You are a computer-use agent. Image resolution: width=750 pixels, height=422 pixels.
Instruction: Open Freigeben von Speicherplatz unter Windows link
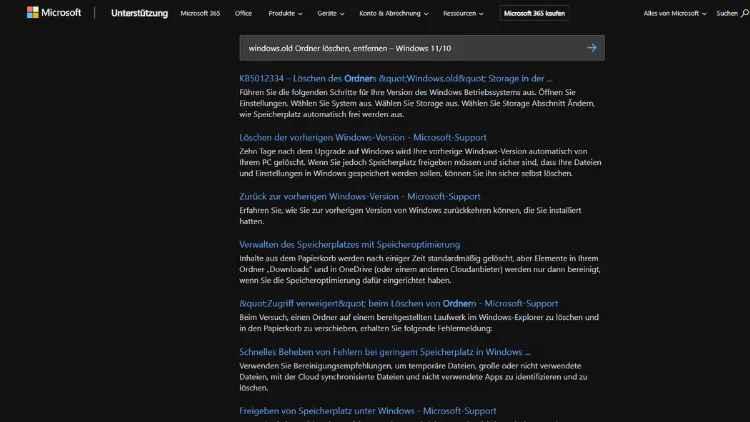coord(368,411)
